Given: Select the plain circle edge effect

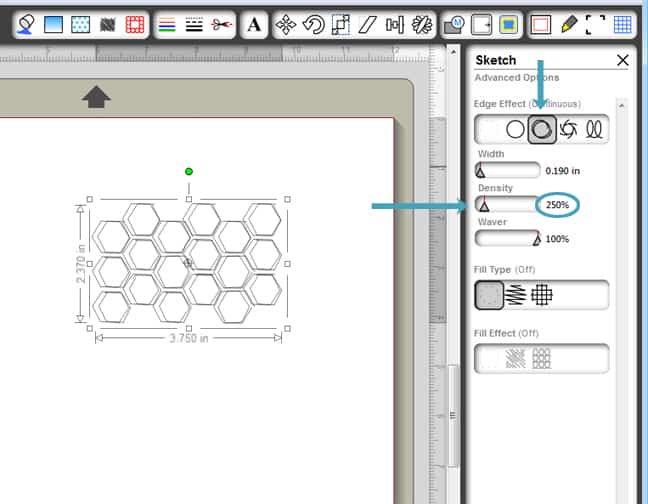Looking at the screenshot, I should tap(515, 129).
